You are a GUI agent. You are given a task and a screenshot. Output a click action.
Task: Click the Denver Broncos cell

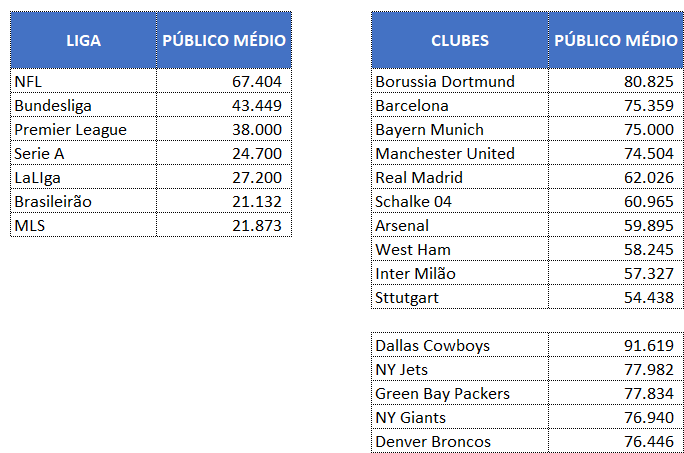tap(460, 441)
